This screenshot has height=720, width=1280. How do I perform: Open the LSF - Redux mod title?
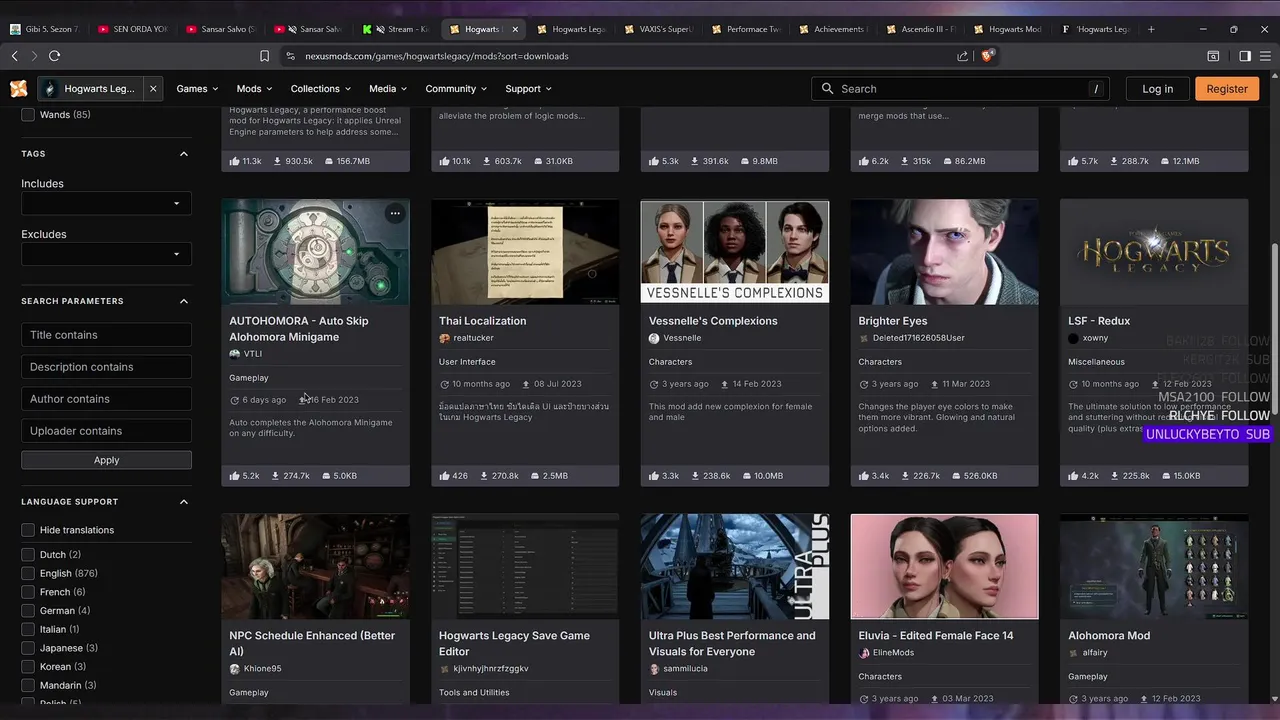(x=1099, y=321)
